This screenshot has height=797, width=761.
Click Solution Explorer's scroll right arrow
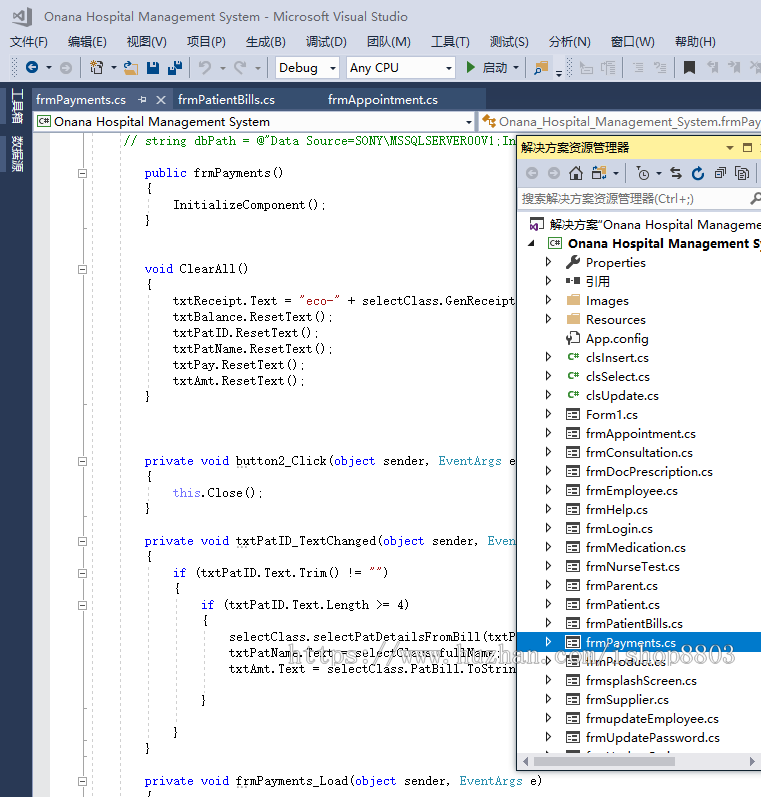pos(752,761)
